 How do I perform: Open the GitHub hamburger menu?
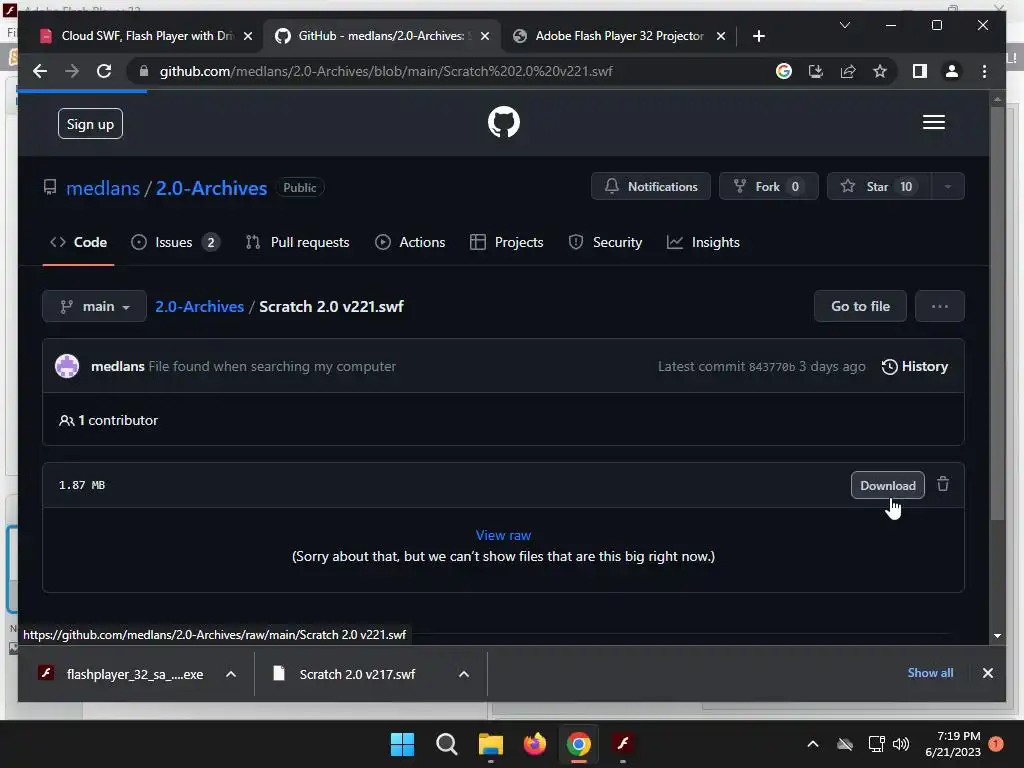[934, 122]
